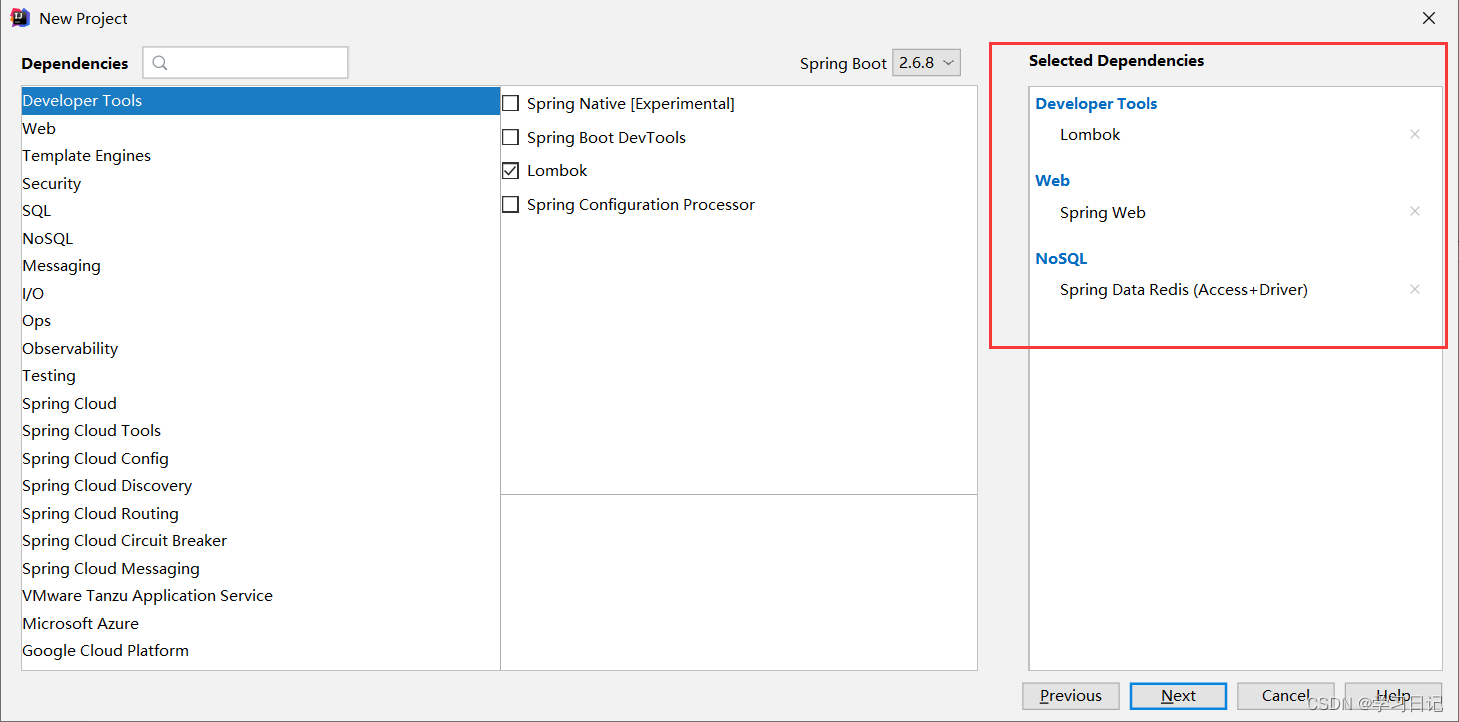
Task: Select the Security category
Action: click(x=261, y=183)
